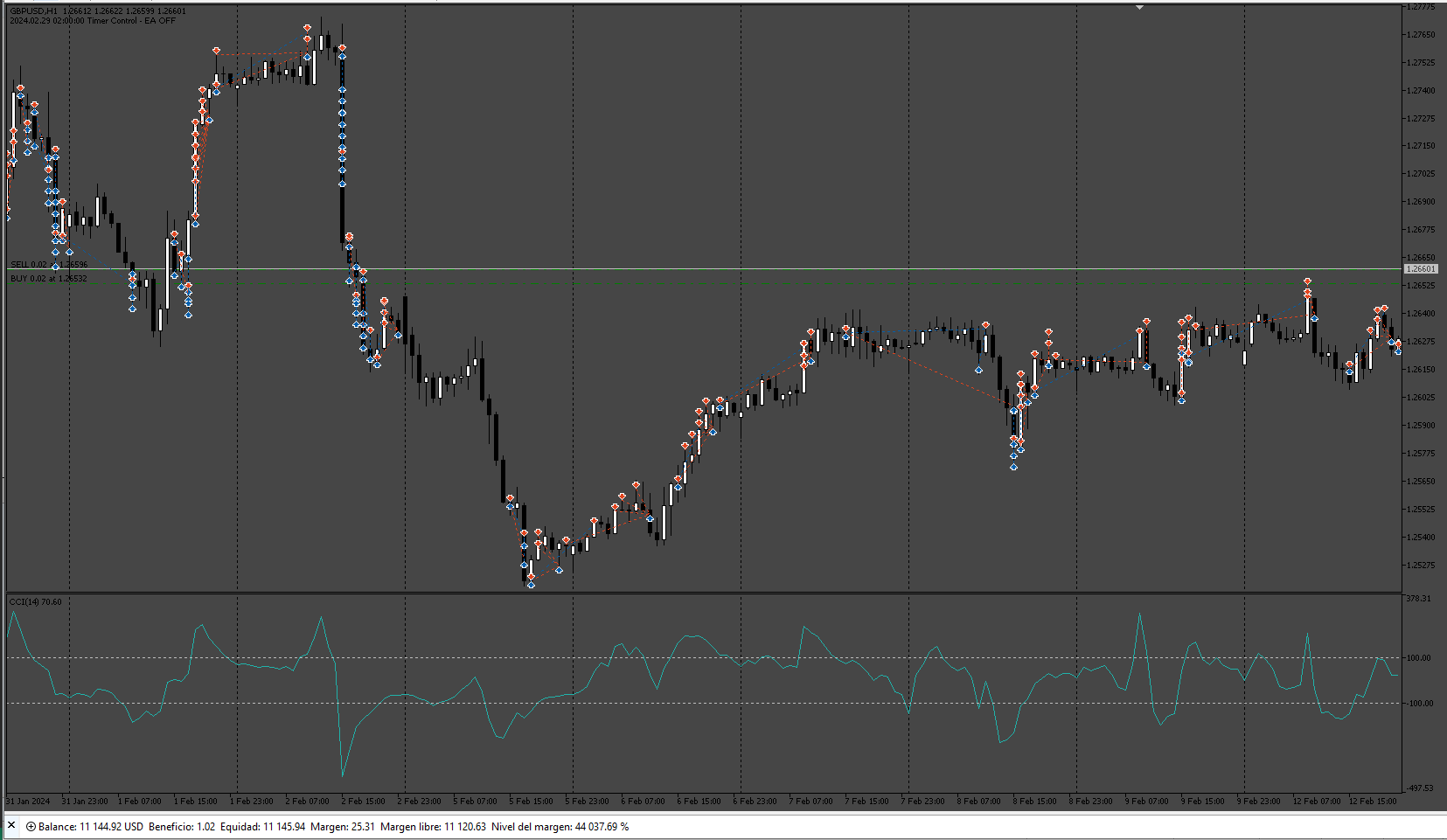Click the 8 Feb 15:00 time axis label
1447x840 pixels.
point(1034,801)
